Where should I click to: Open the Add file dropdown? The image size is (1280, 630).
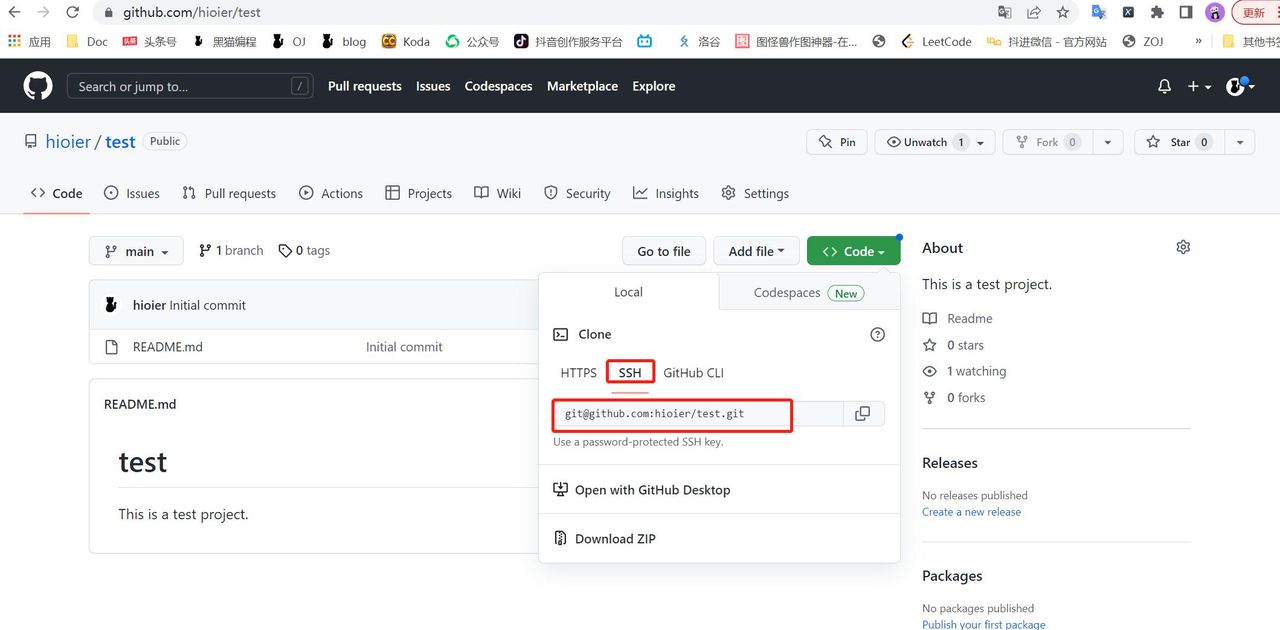click(756, 251)
